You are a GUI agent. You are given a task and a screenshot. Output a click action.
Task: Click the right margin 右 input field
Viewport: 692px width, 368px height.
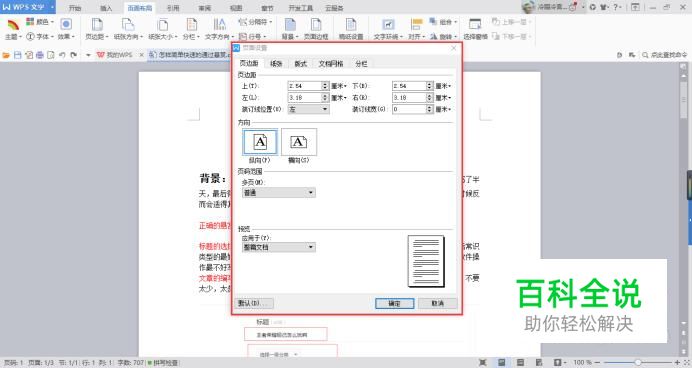click(x=409, y=98)
